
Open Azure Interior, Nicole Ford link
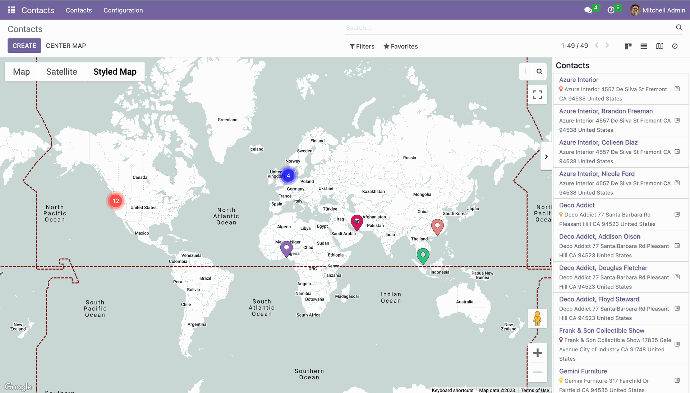tap(597, 173)
